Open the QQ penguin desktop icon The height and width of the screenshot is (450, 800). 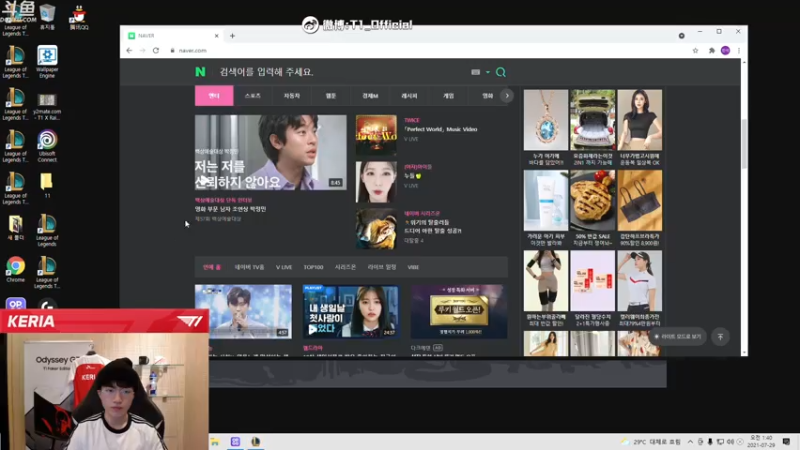(x=79, y=17)
